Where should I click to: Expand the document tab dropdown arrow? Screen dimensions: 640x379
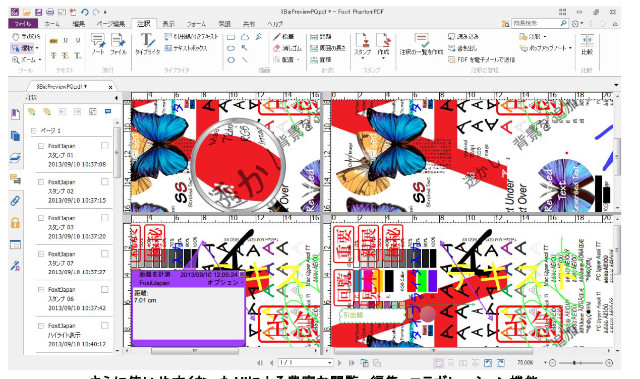coord(85,86)
